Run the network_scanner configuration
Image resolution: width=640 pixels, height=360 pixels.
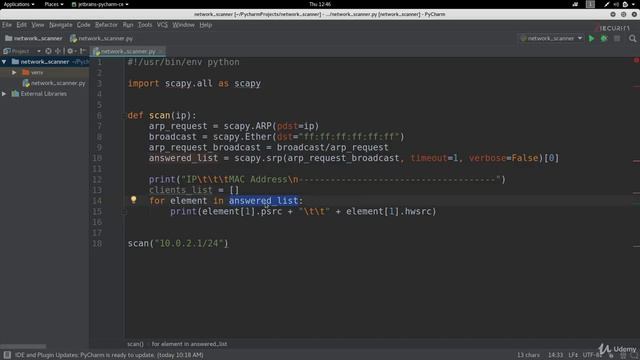[x=591, y=38]
